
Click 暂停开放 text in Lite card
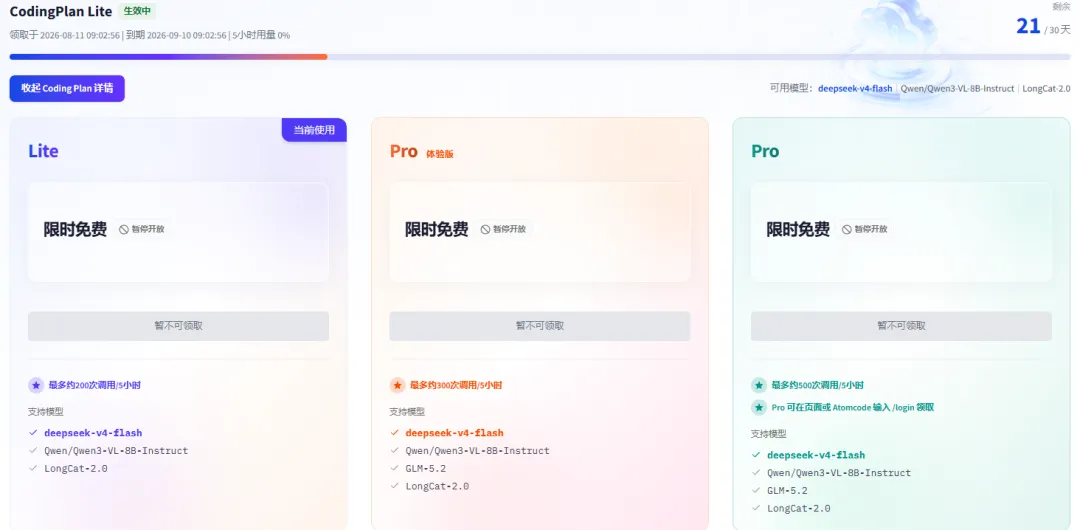[148, 230]
